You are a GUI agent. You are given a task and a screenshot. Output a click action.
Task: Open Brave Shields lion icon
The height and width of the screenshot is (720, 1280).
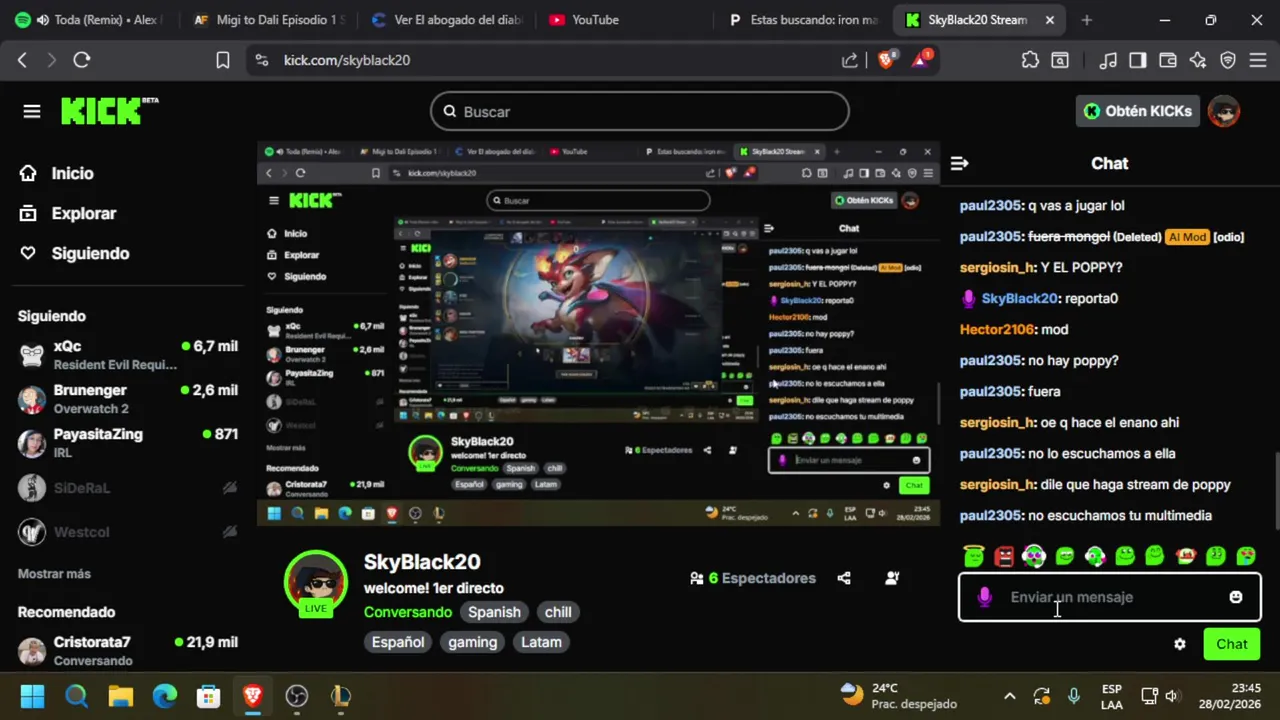click(x=886, y=60)
